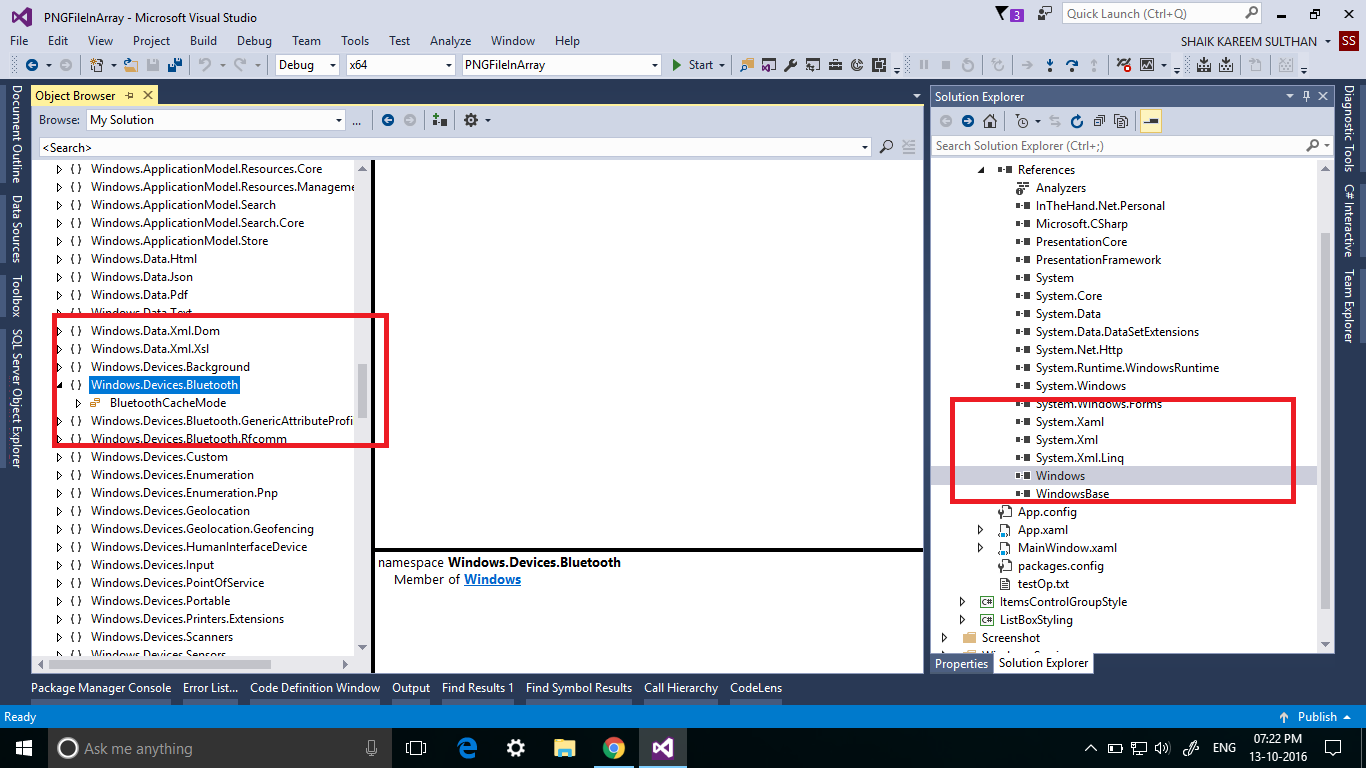Image resolution: width=1366 pixels, height=768 pixels.
Task: Expand MainWindow.xaml node in Solution Explorer
Action: [981, 548]
